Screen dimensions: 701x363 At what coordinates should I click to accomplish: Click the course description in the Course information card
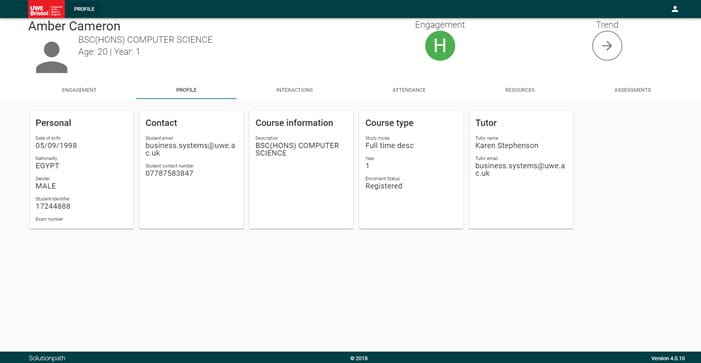pyautogui.click(x=297, y=149)
